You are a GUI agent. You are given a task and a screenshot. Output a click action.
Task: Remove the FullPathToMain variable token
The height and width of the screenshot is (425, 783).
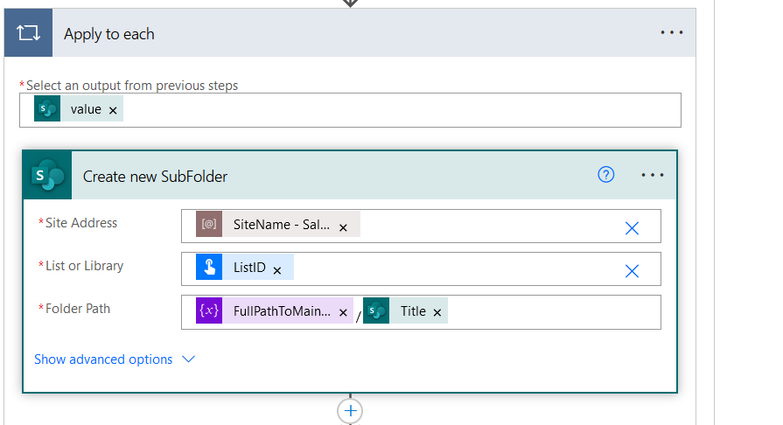pyautogui.click(x=343, y=313)
